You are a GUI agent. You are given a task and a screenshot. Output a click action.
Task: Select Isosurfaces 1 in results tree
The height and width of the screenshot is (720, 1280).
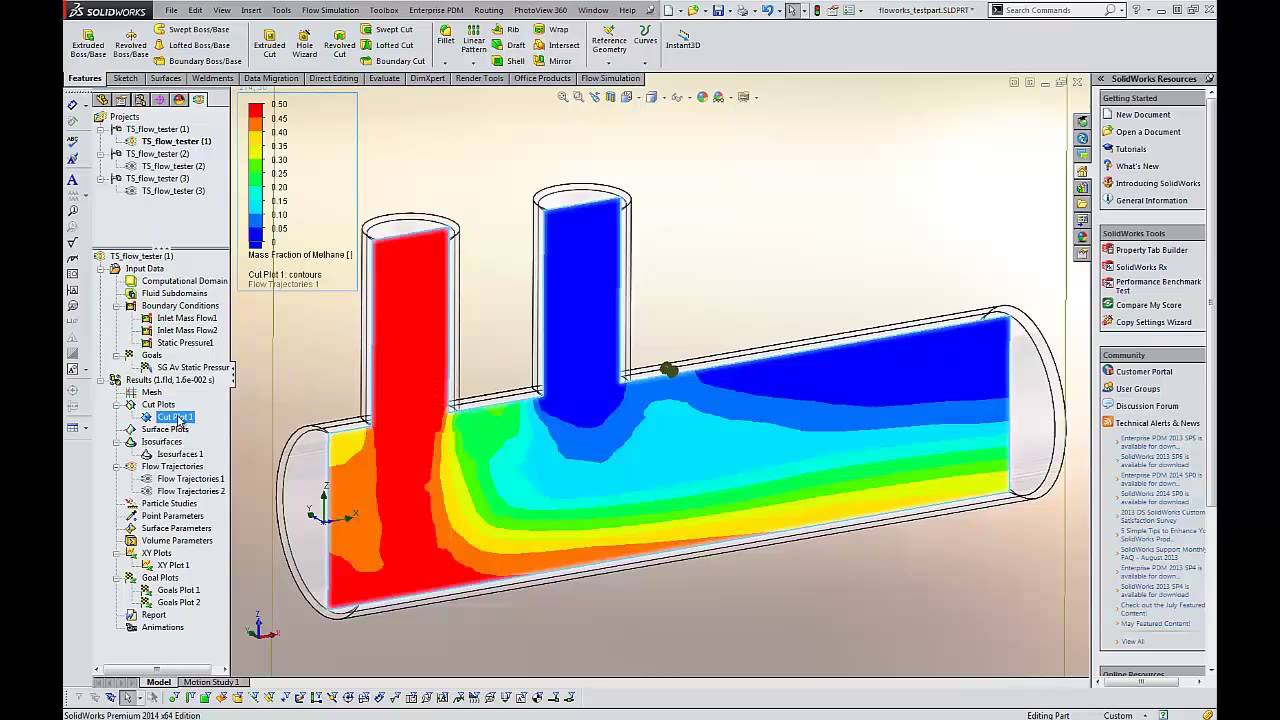pyautogui.click(x=180, y=454)
